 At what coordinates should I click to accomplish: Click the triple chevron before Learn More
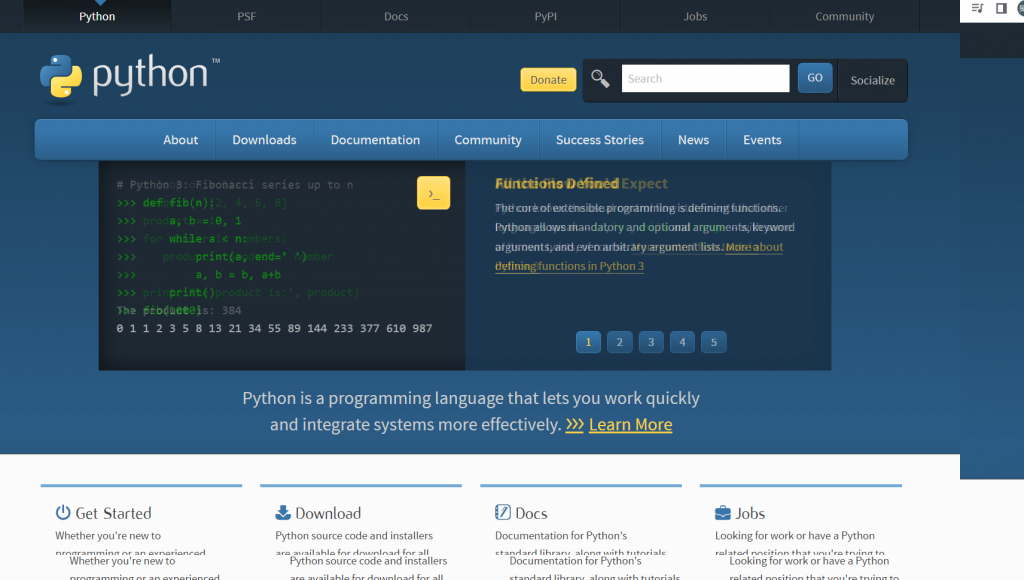[574, 425]
